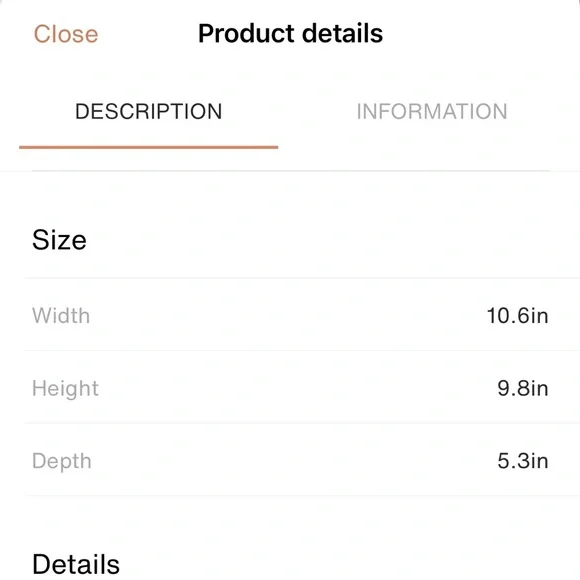The width and height of the screenshot is (580, 580).
Task: Select the Size section heading
Action: 59,240
